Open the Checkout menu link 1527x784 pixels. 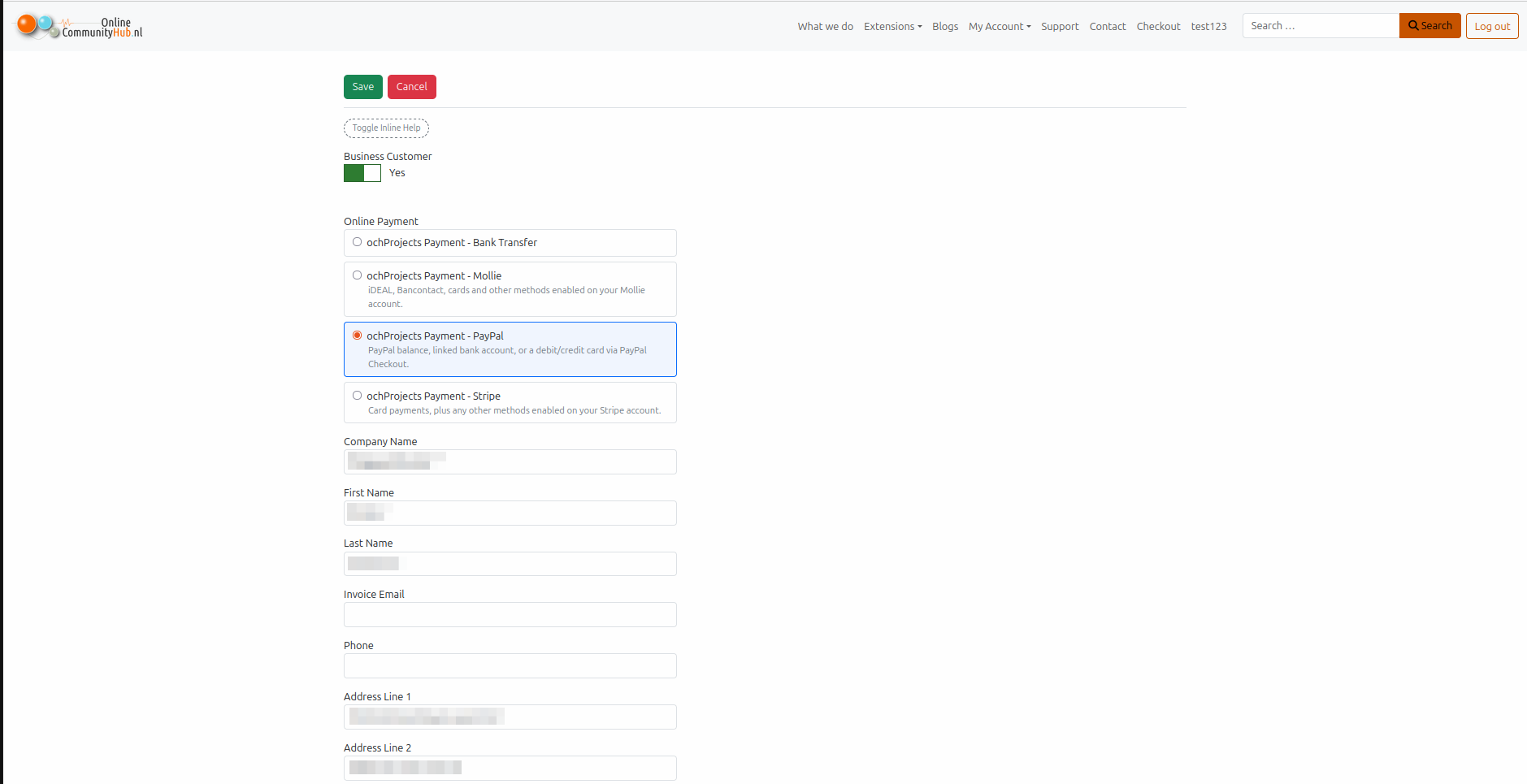(x=1158, y=26)
